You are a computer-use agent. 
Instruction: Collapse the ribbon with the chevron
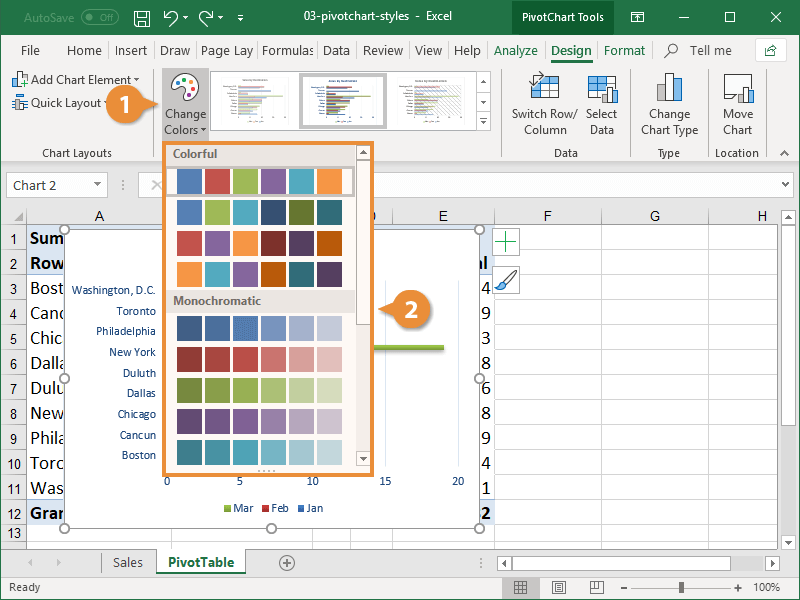(x=784, y=153)
